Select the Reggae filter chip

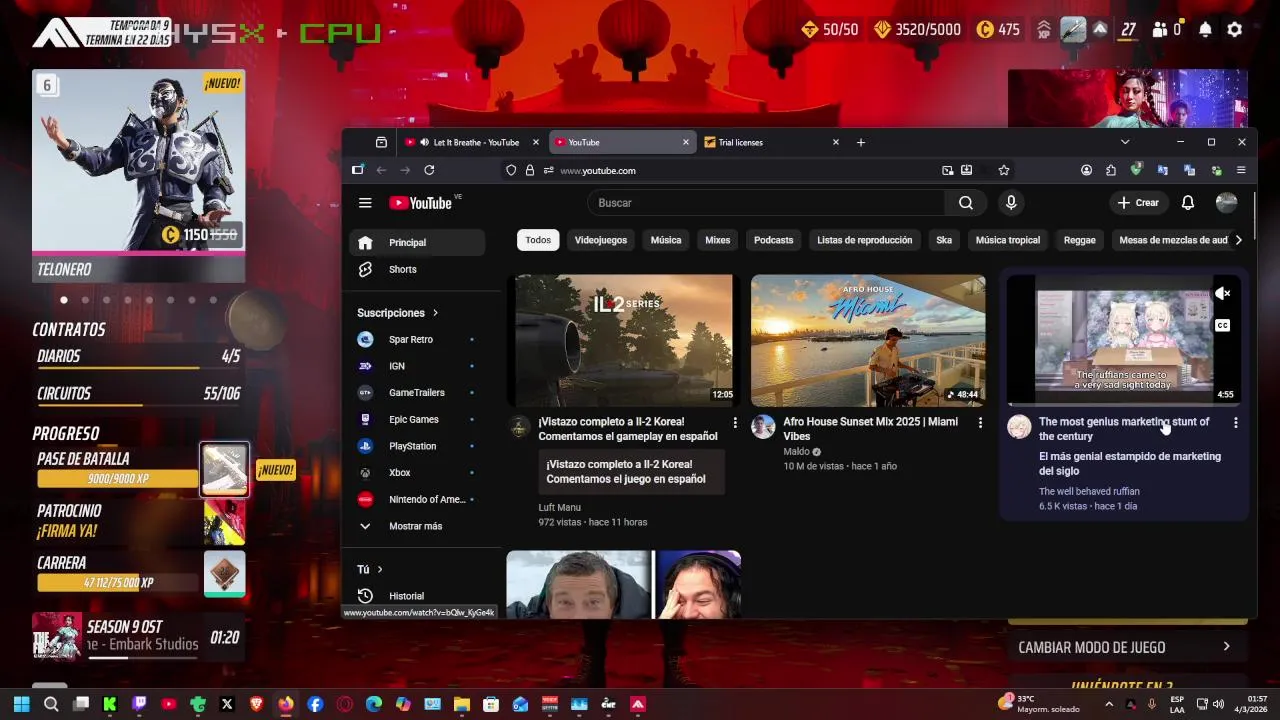[x=1079, y=240]
